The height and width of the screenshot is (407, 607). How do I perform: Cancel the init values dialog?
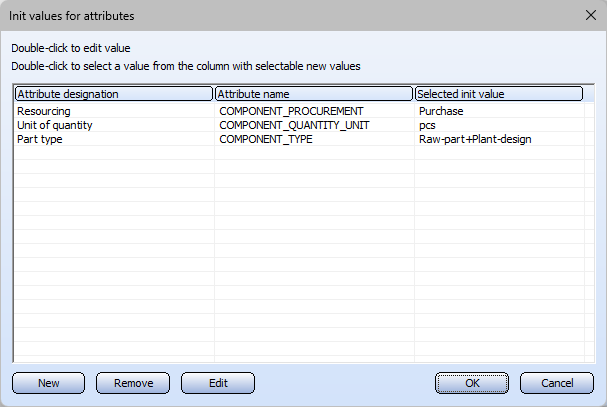557,383
